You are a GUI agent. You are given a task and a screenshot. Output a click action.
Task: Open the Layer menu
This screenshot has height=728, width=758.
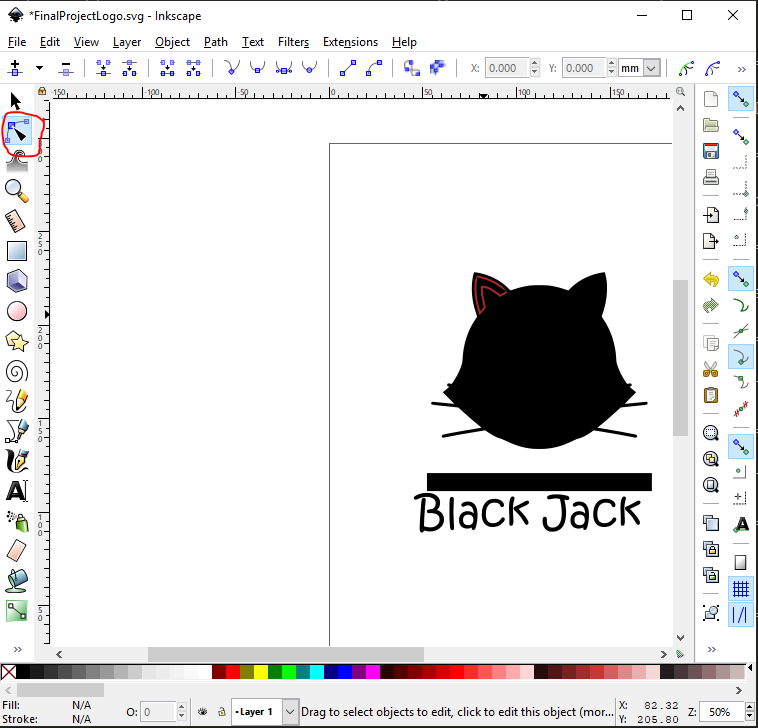point(127,42)
